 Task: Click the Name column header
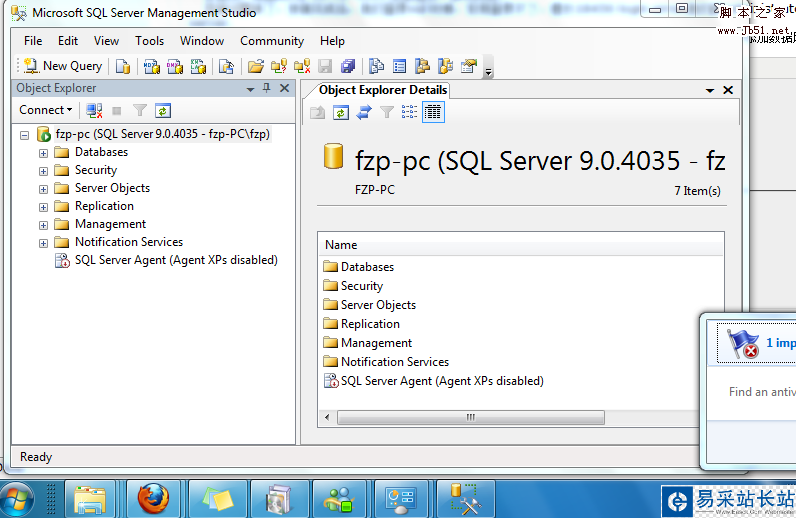tap(521, 245)
